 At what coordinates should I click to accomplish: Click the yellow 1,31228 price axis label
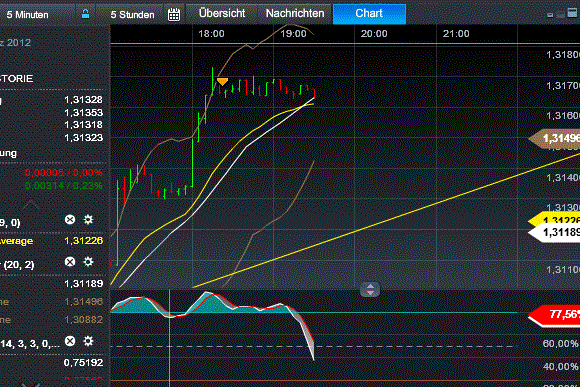coord(555,219)
